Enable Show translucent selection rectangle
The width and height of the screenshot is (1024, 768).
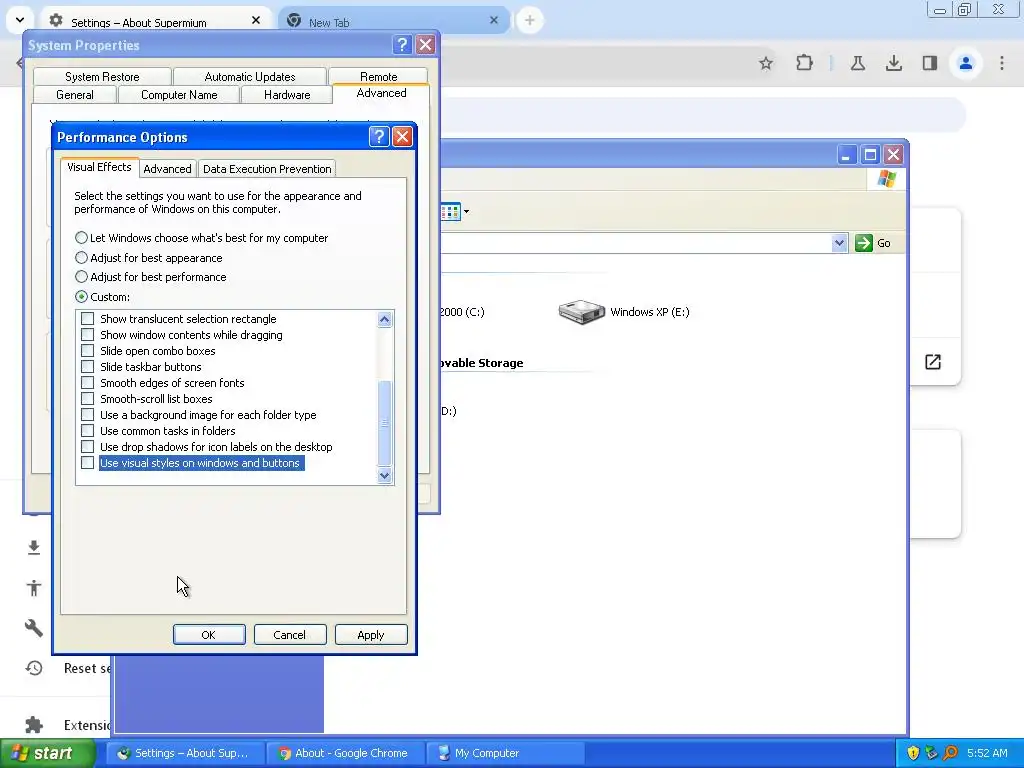point(88,319)
